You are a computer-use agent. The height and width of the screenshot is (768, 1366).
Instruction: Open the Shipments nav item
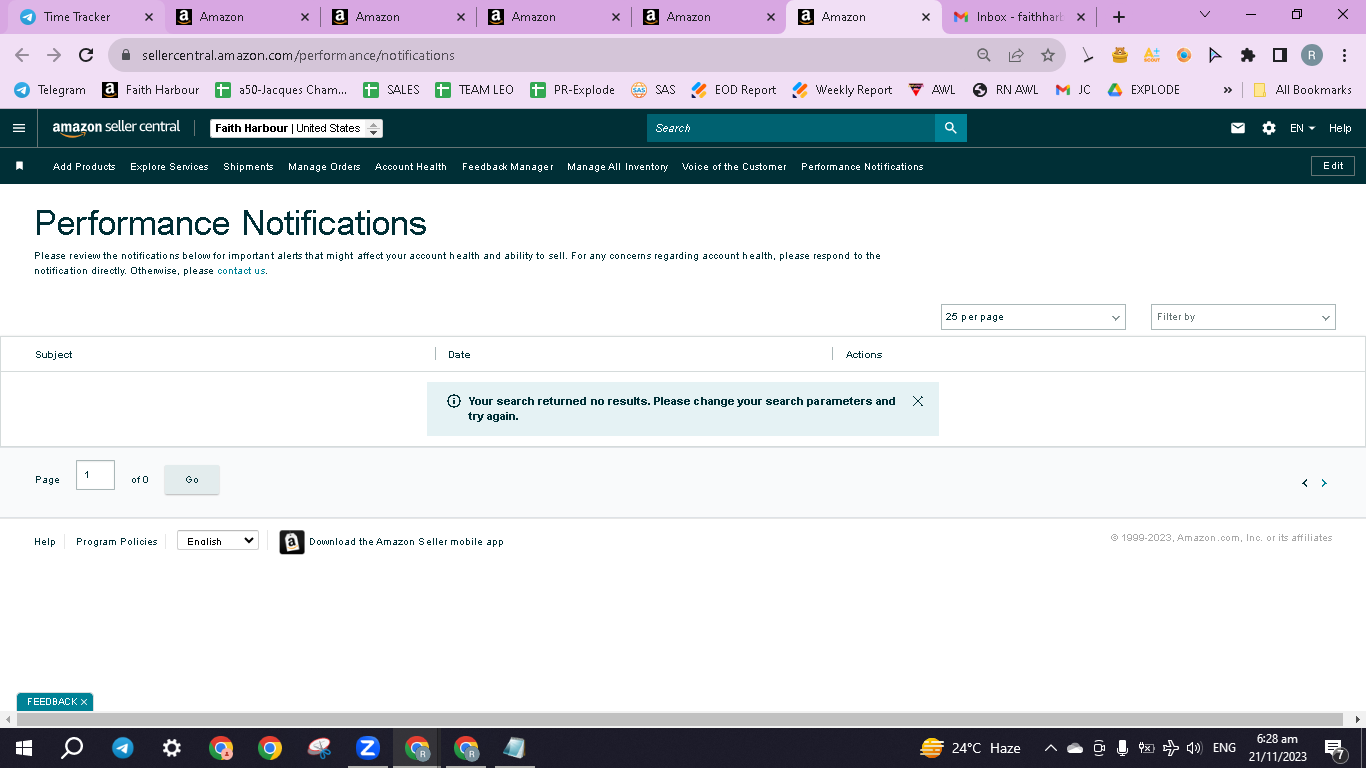coord(248,167)
